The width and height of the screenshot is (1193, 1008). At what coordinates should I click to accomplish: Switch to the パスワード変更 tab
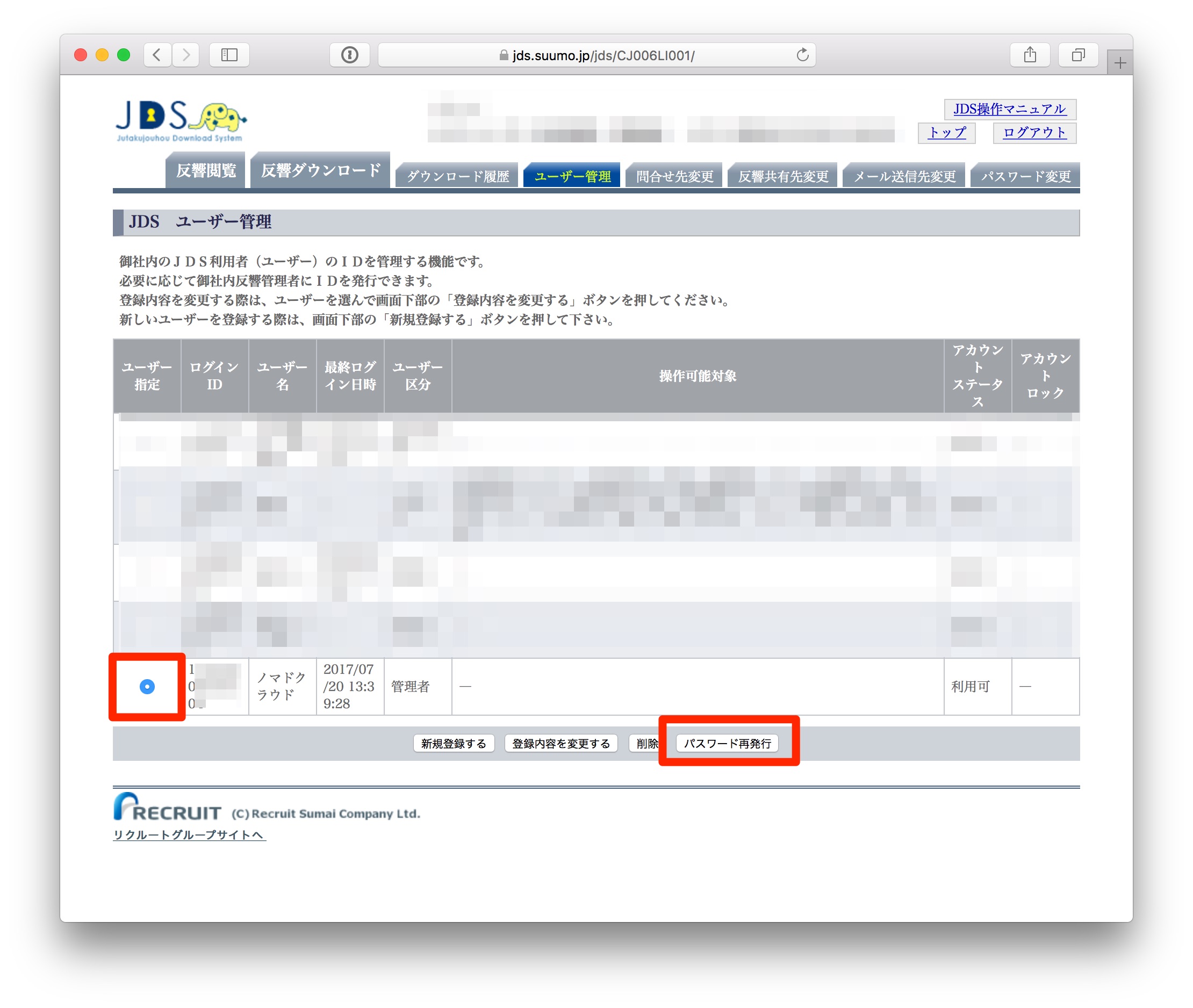point(1025,176)
